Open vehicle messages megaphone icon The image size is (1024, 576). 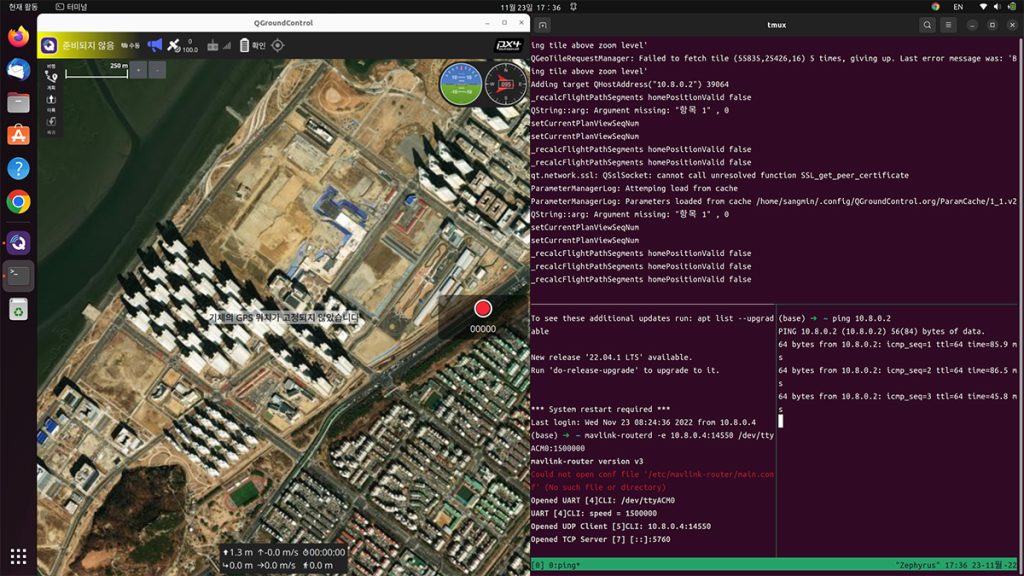155,45
